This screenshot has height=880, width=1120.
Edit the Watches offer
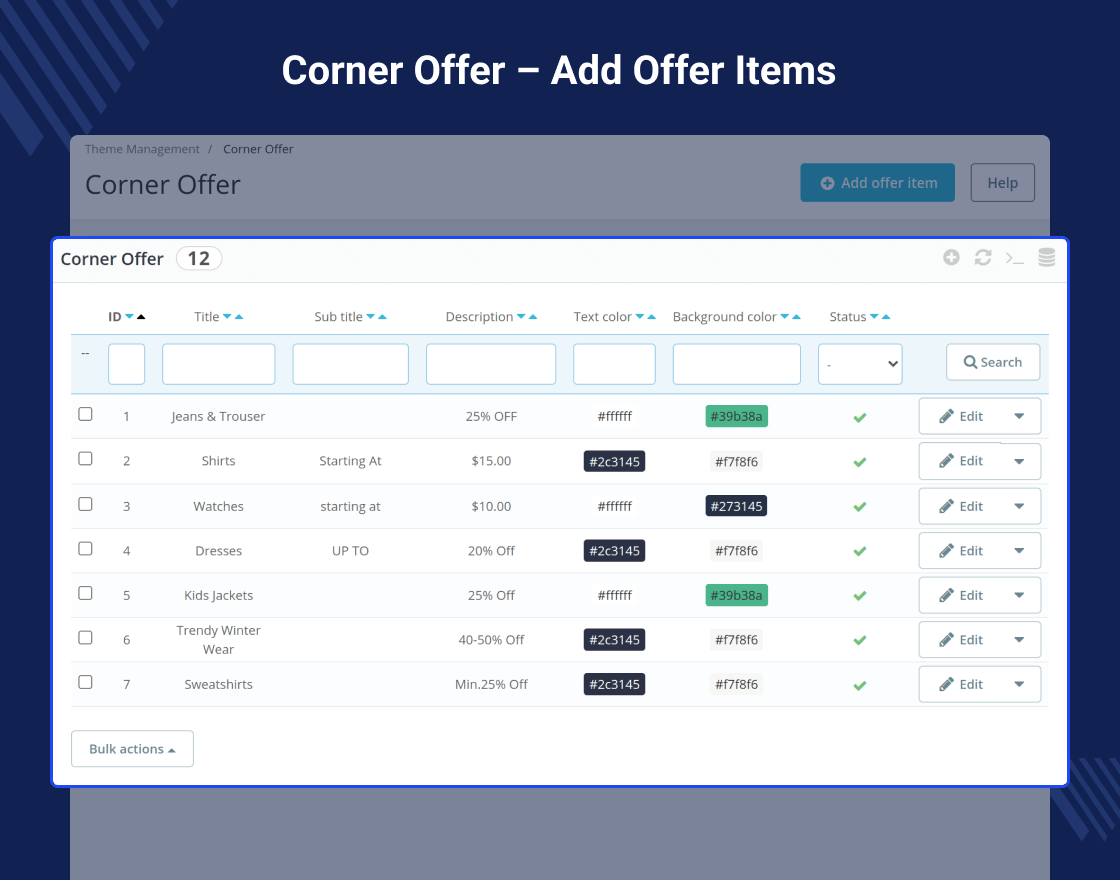coord(961,506)
